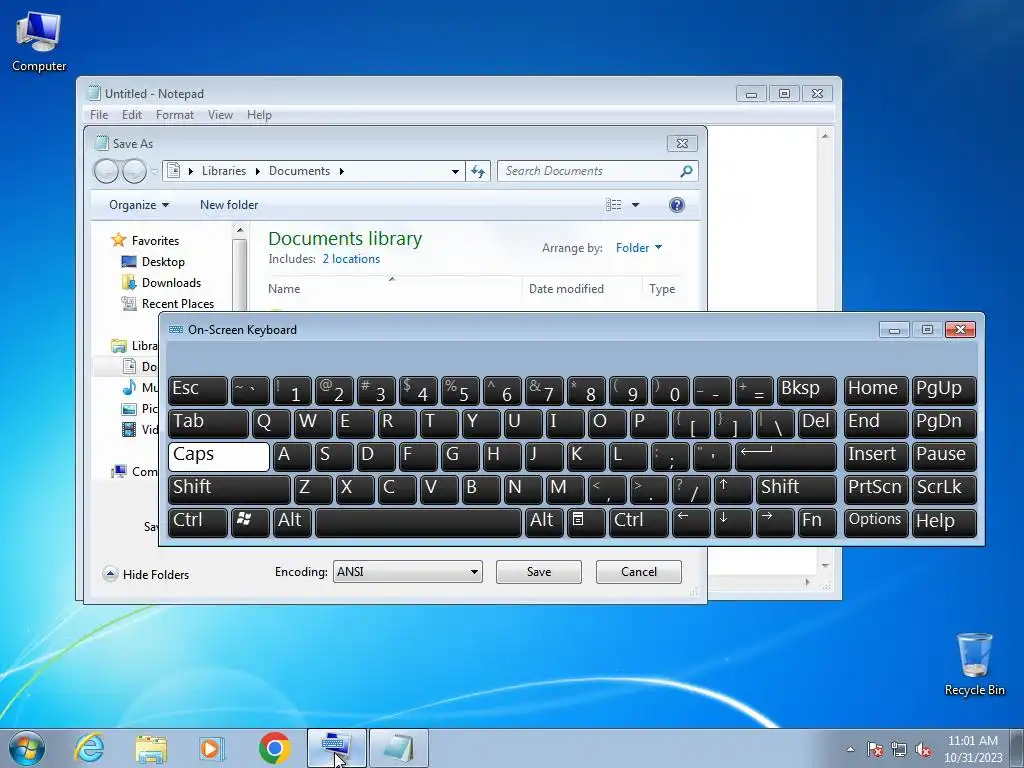Click the Action Center flag tray icon
This screenshot has width=1024, height=768.
coord(874,750)
